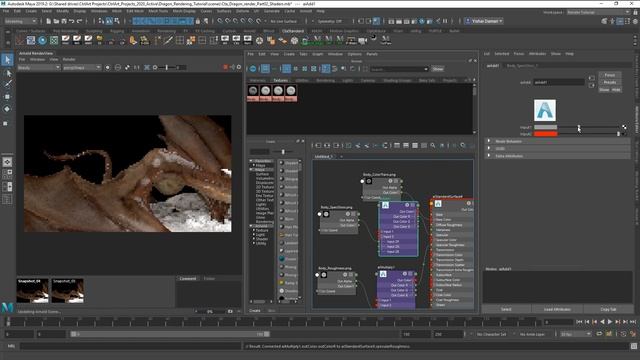Click the checker map button beside Input1

(624, 127)
